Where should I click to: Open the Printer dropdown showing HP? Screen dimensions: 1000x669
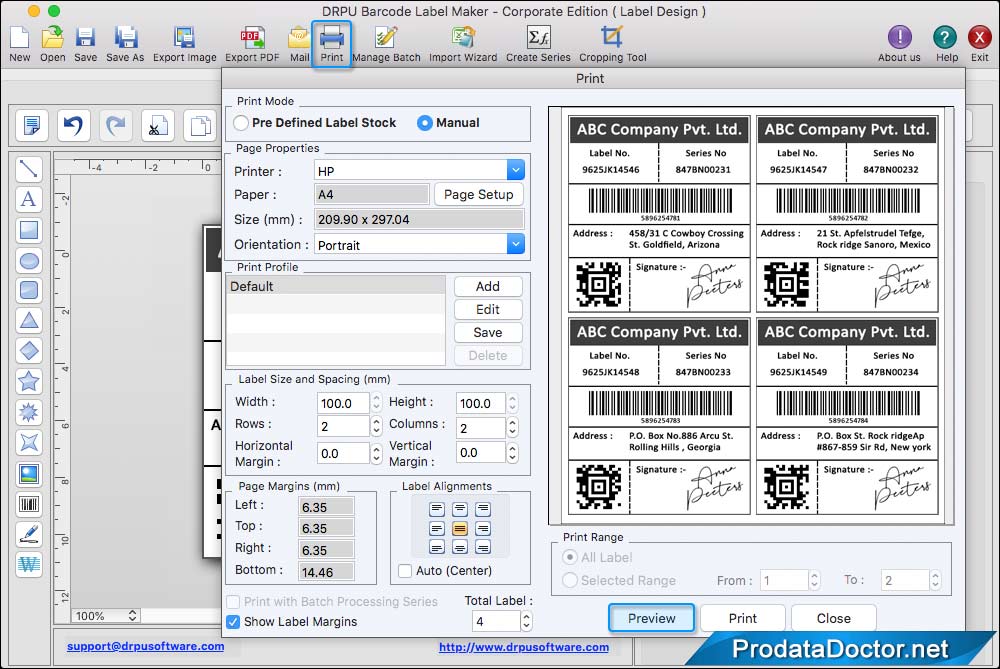coord(420,170)
